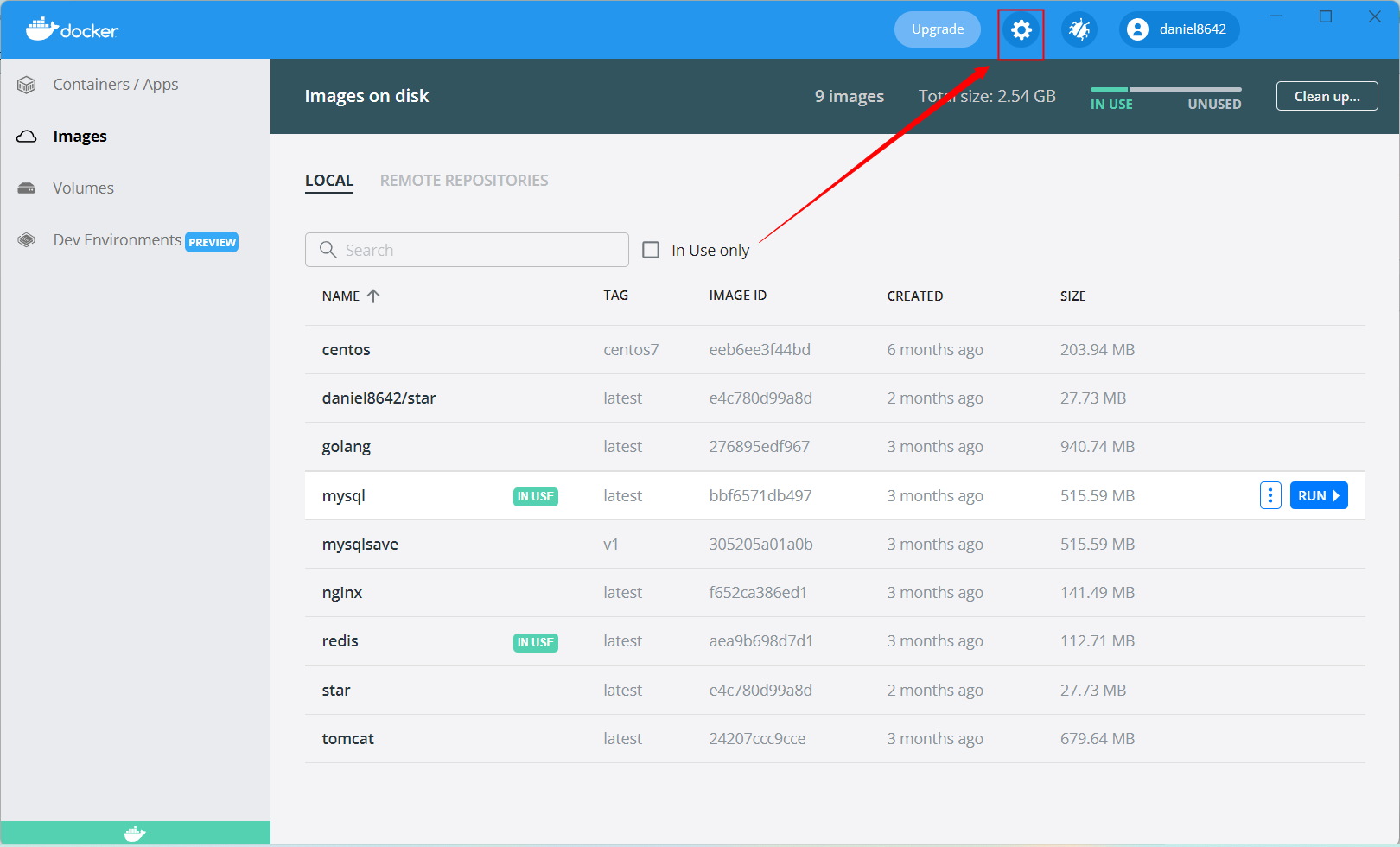This screenshot has height=847, width=1400.
Task: Click the Containers / Apps sidebar icon
Action: tap(27, 85)
